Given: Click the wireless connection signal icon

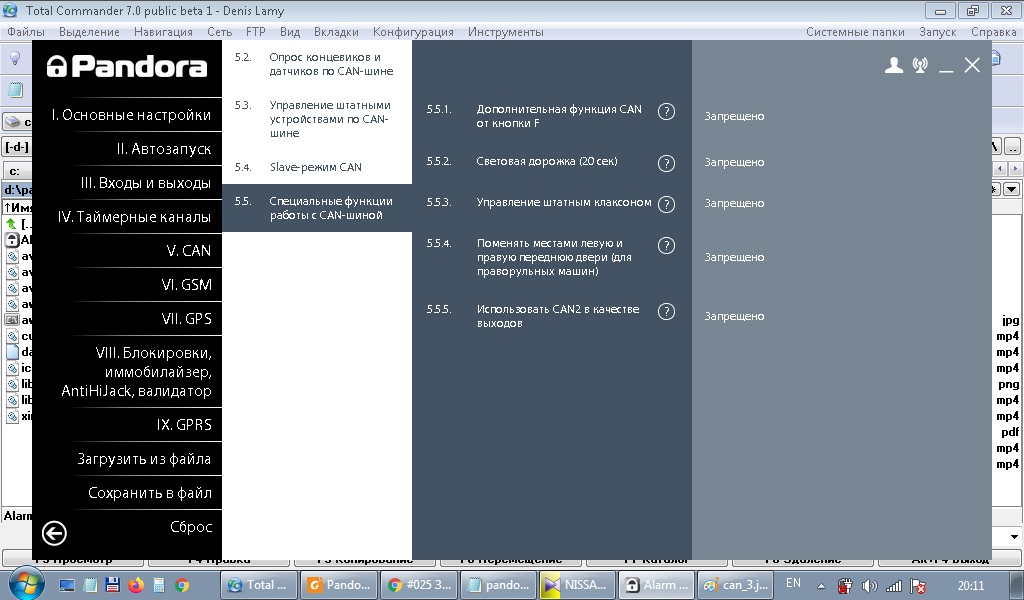Looking at the screenshot, I should point(920,66).
